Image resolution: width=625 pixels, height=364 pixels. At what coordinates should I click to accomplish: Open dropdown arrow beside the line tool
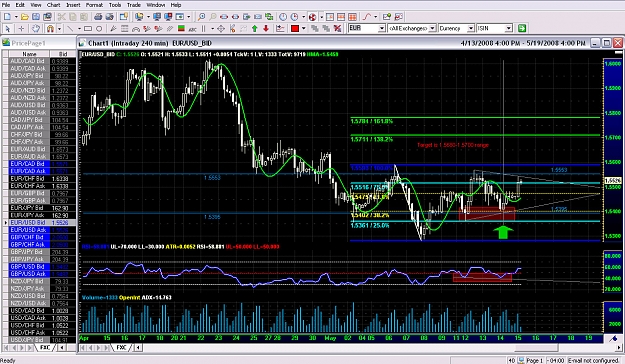click(79, 29)
